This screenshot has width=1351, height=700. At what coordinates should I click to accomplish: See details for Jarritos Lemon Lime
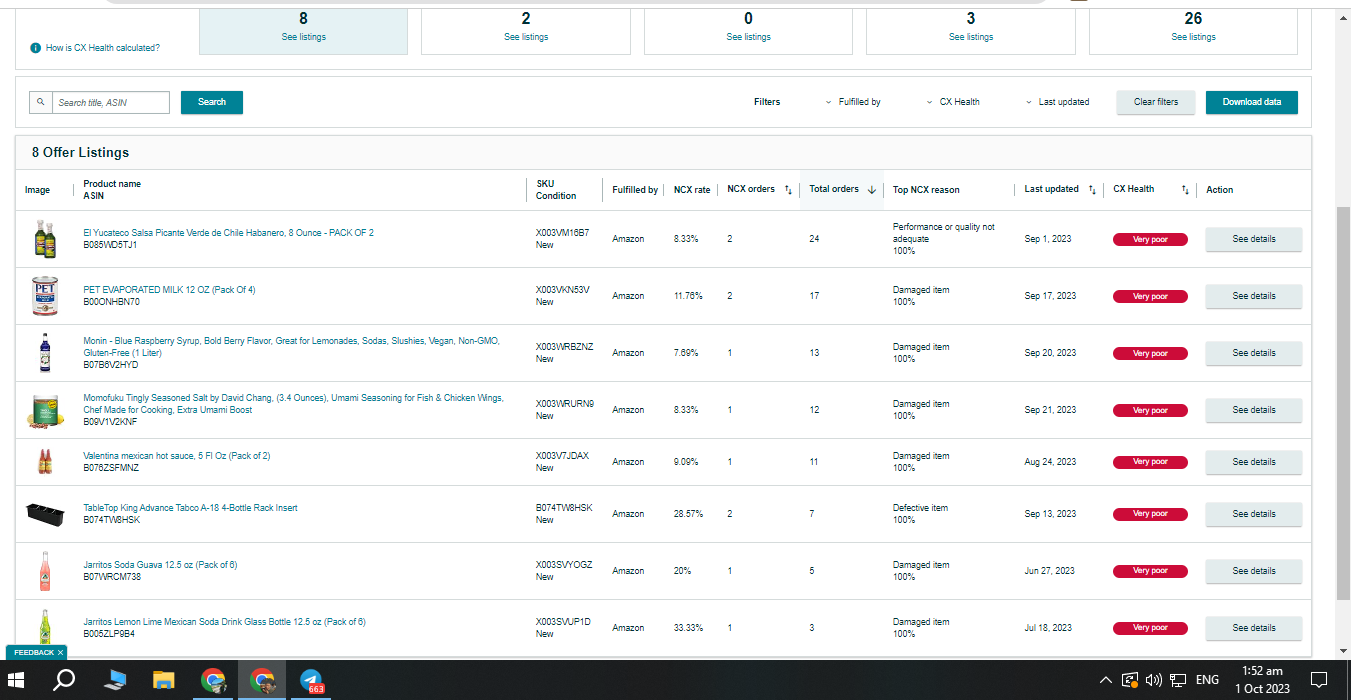tap(1254, 628)
